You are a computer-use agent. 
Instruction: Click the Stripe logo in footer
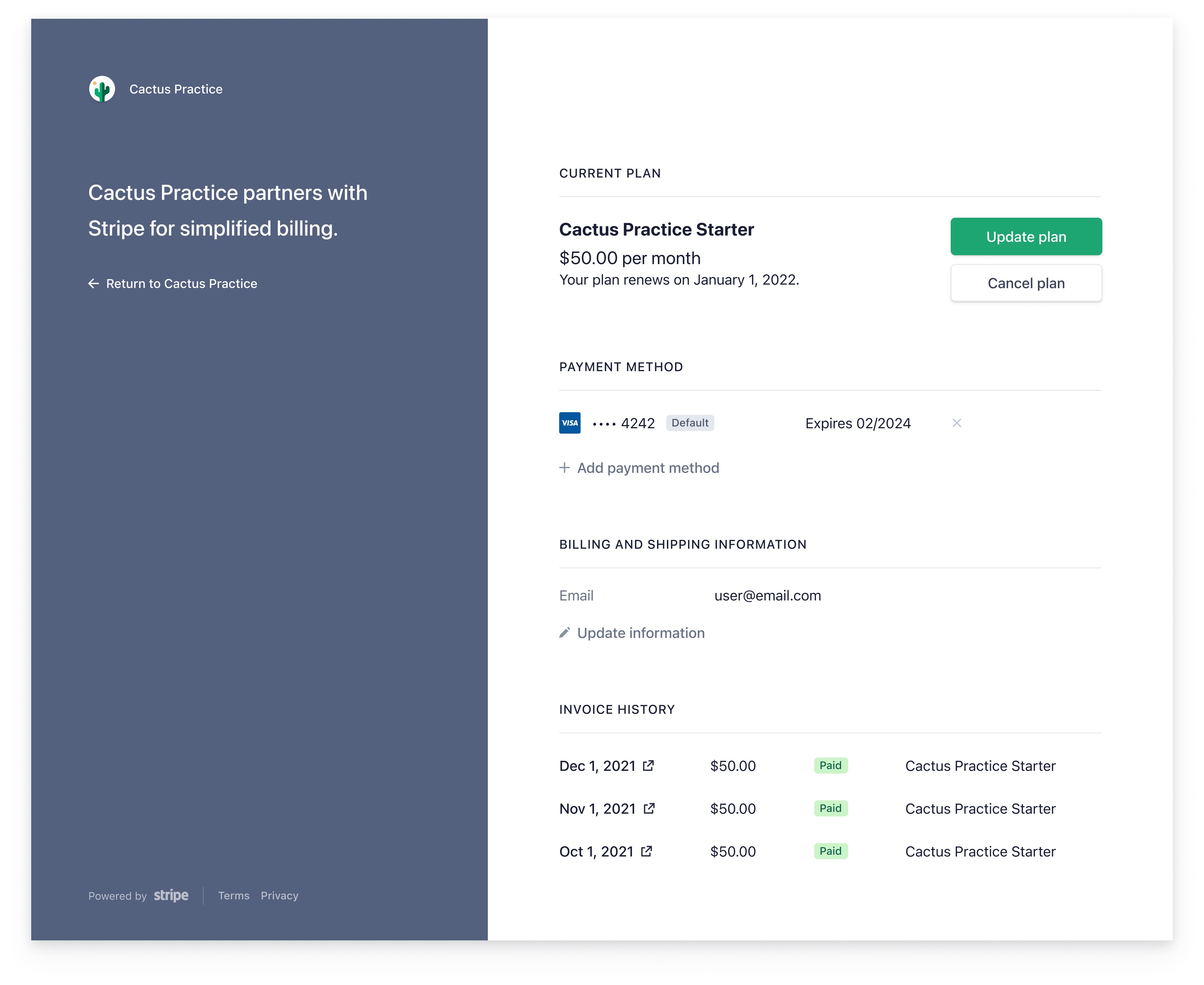pos(171,895)
